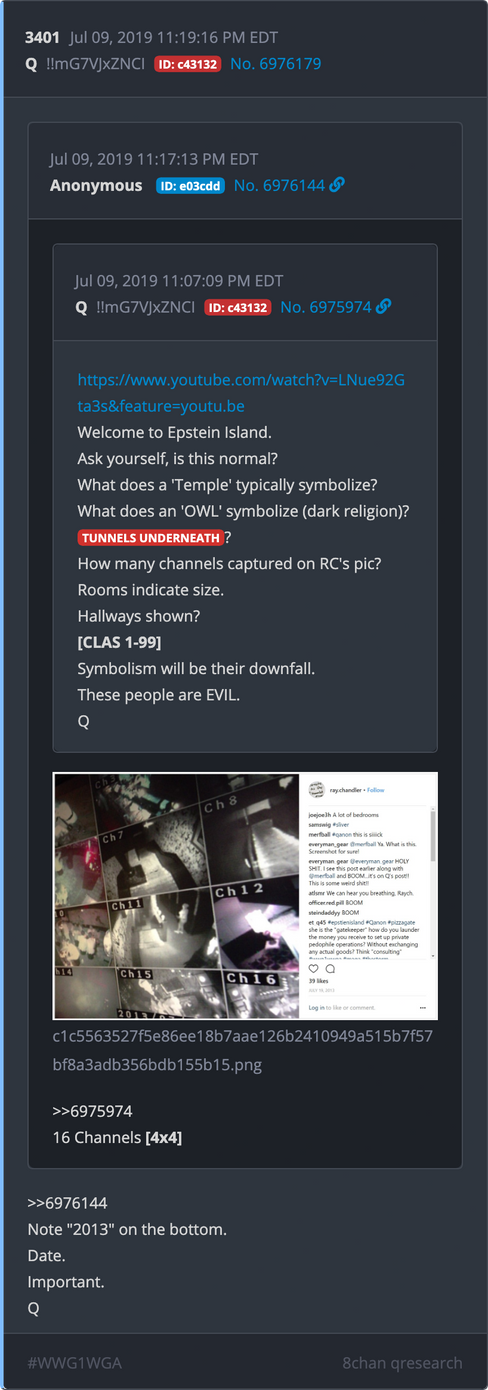488x1390 pixels.
Task: Click the #WWG1WGA hashtag footer
Action: click(75, 1362)
